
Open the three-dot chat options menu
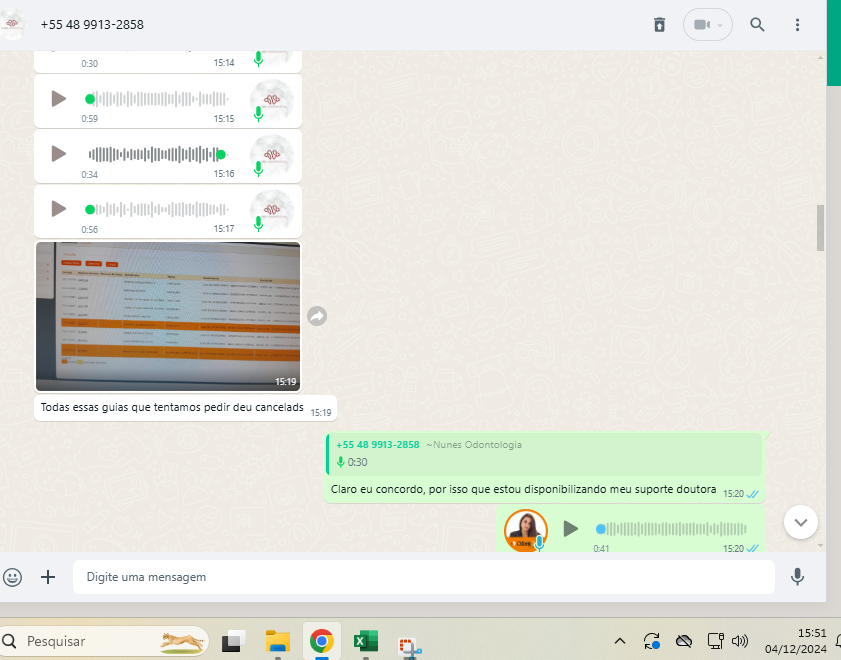pos(797,25)
